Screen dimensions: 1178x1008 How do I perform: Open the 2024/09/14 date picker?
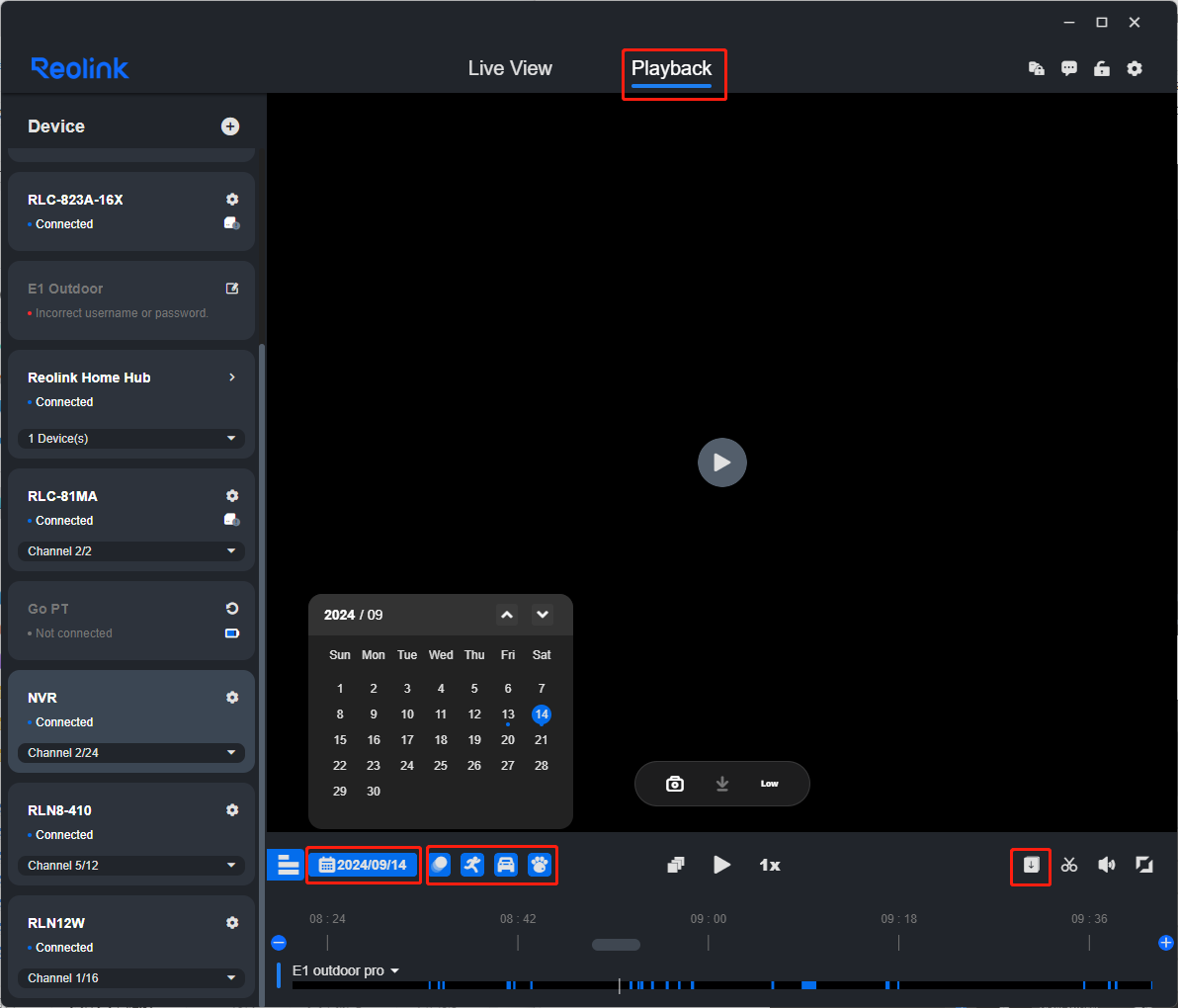pyautogui.click(x=364, y=865)
